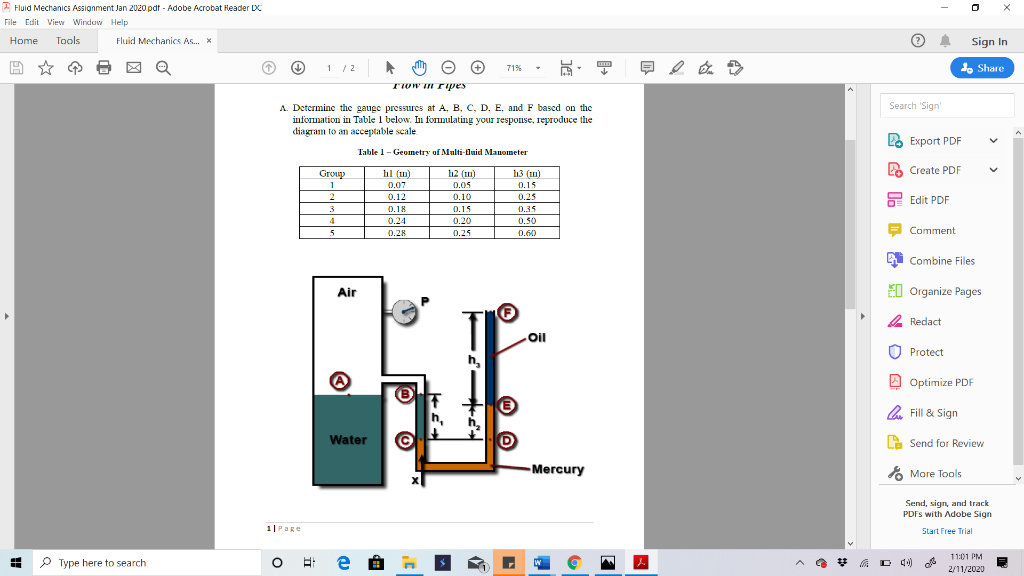
Task: Open the Combine Files tool
Action: 935,260
